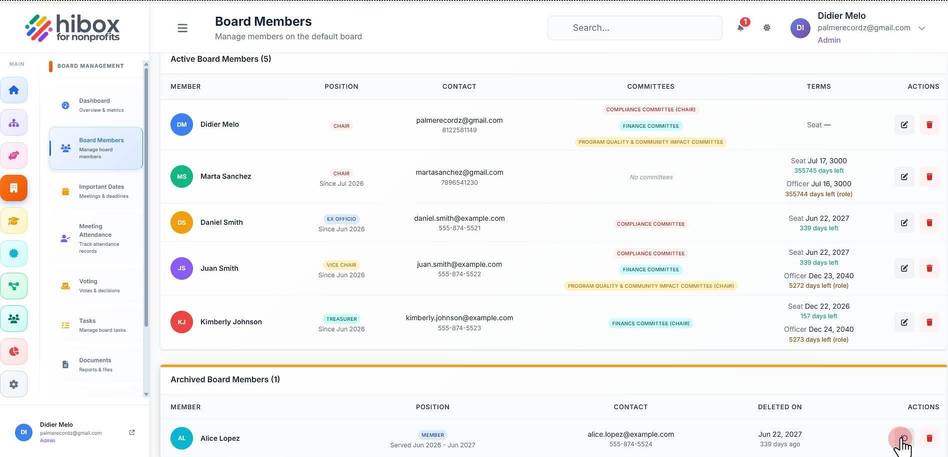Open the people group icon in rail
This screenshot has width=948, height=457.
14,319
